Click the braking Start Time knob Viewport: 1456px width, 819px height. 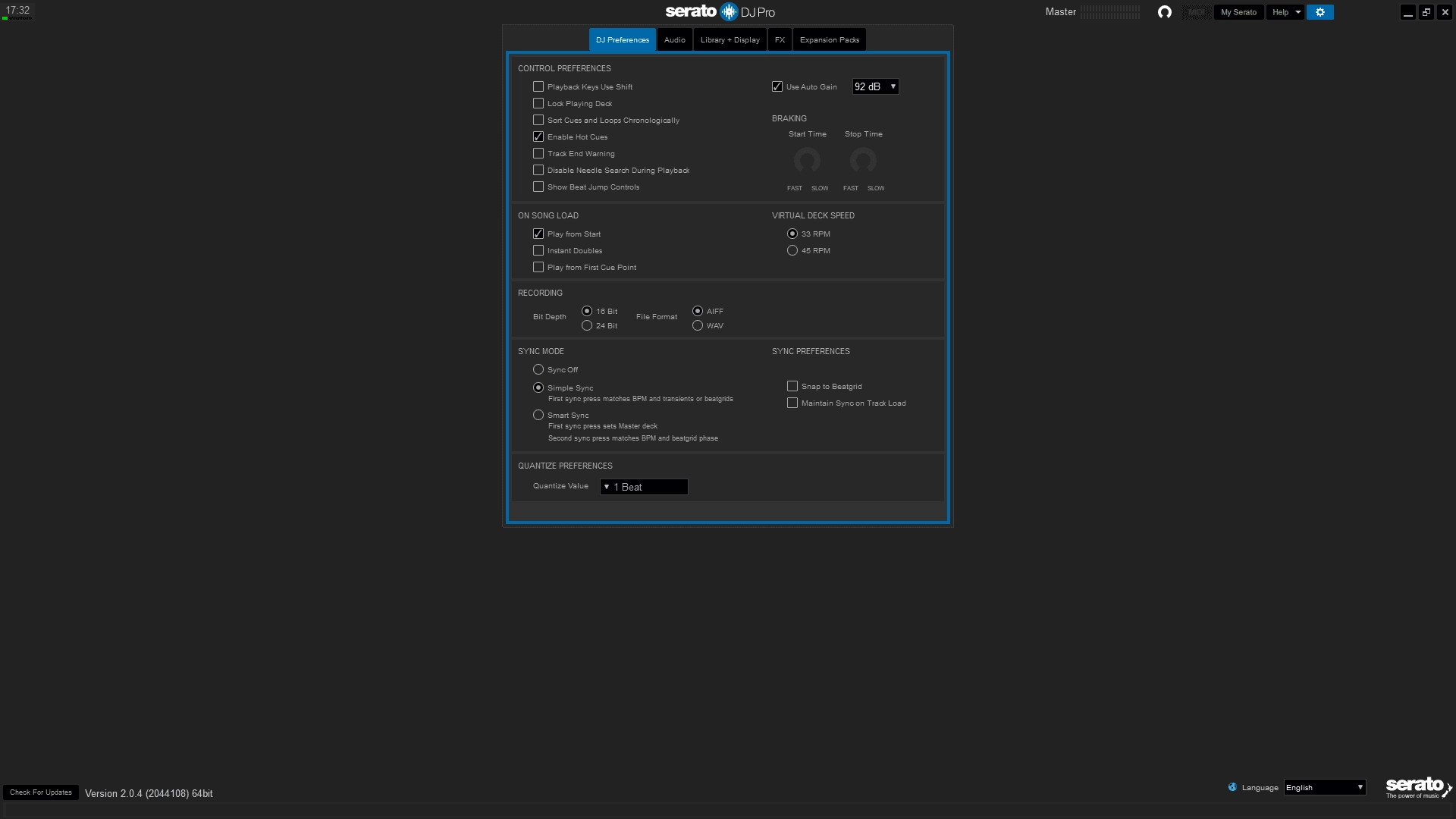[808, 161]
